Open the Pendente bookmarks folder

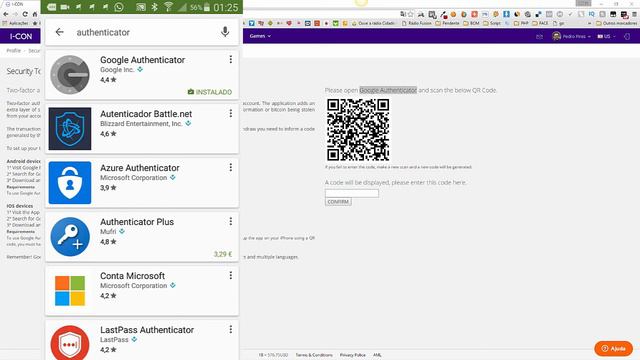click(447, 23)
